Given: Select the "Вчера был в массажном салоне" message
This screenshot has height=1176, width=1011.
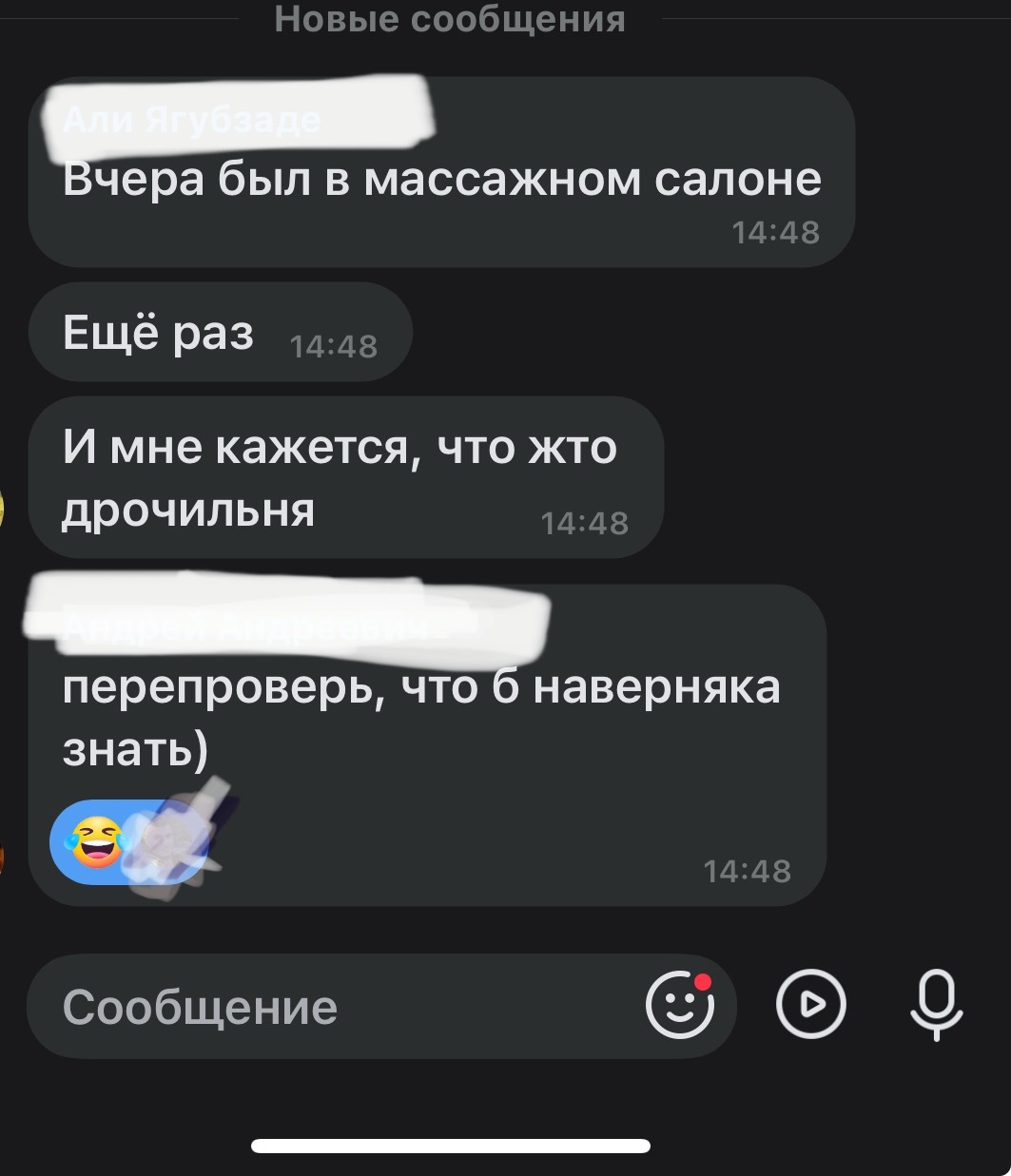Looking at the screenshot, I should coord(441,172).
